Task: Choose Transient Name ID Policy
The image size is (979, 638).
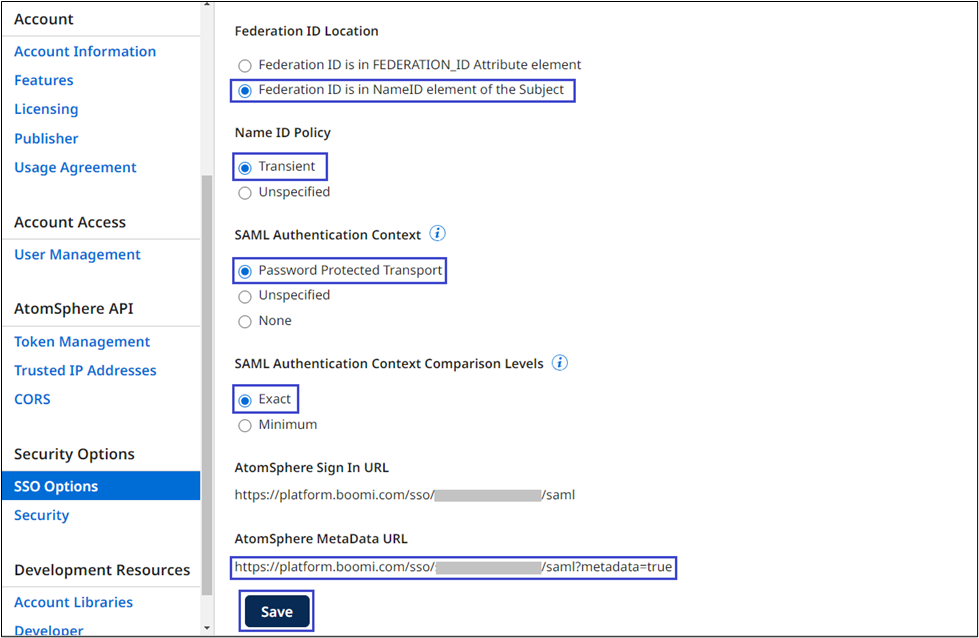Action: tap(245, 167)
